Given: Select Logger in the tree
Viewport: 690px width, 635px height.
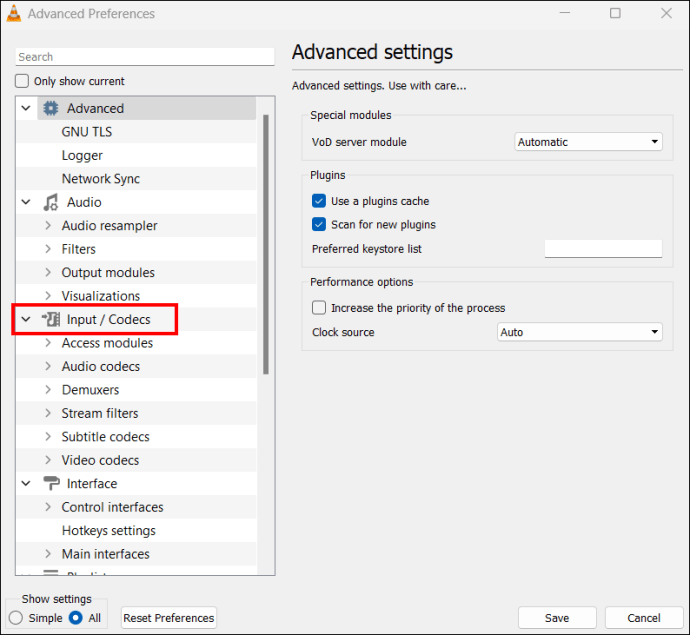Looking at the screenshot, I should pos(82,155).
